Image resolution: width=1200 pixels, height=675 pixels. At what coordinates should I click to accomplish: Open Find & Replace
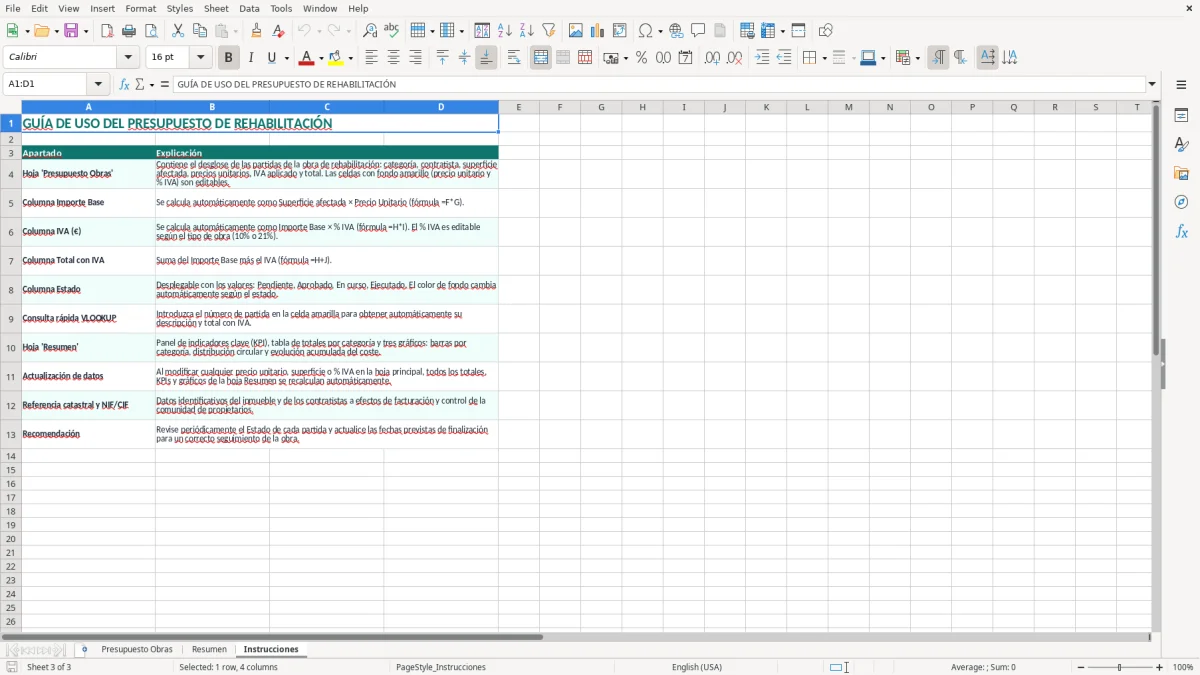tap(370, 31)
